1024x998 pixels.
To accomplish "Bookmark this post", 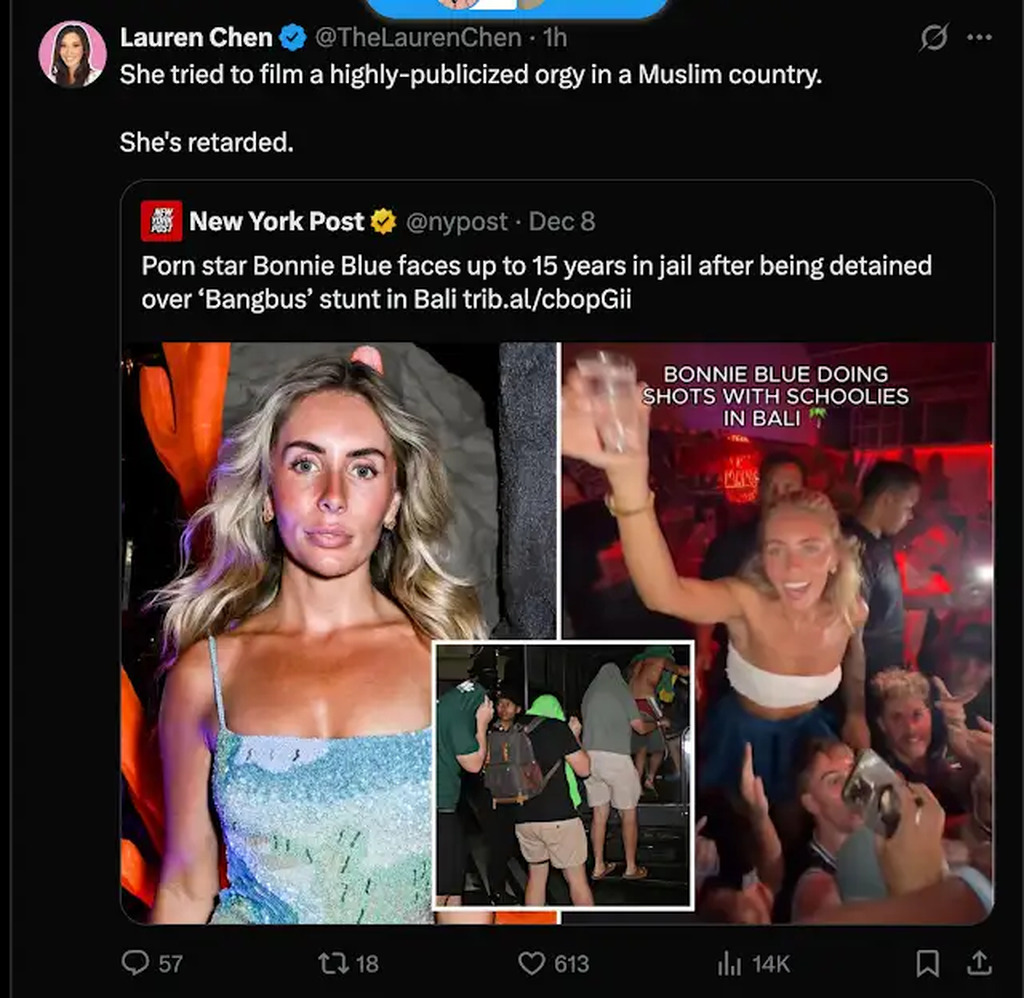I will pos(927,962).
